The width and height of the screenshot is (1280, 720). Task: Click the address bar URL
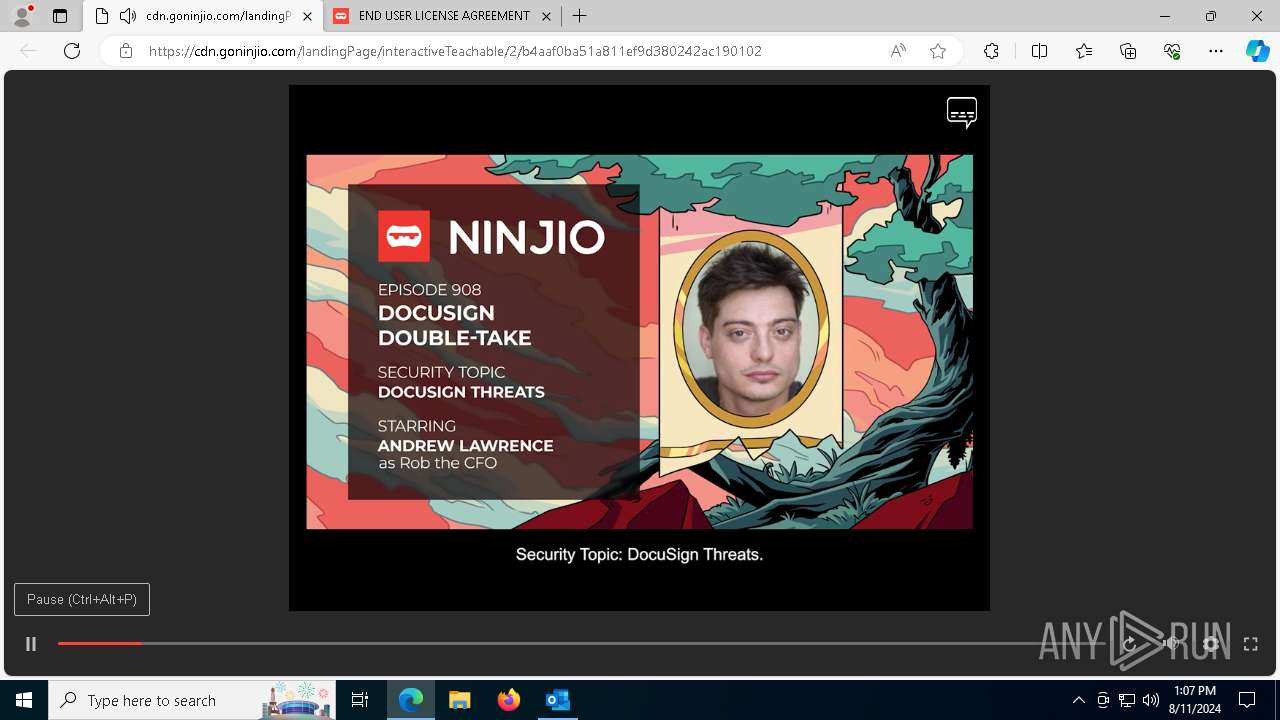click(455, 51)
